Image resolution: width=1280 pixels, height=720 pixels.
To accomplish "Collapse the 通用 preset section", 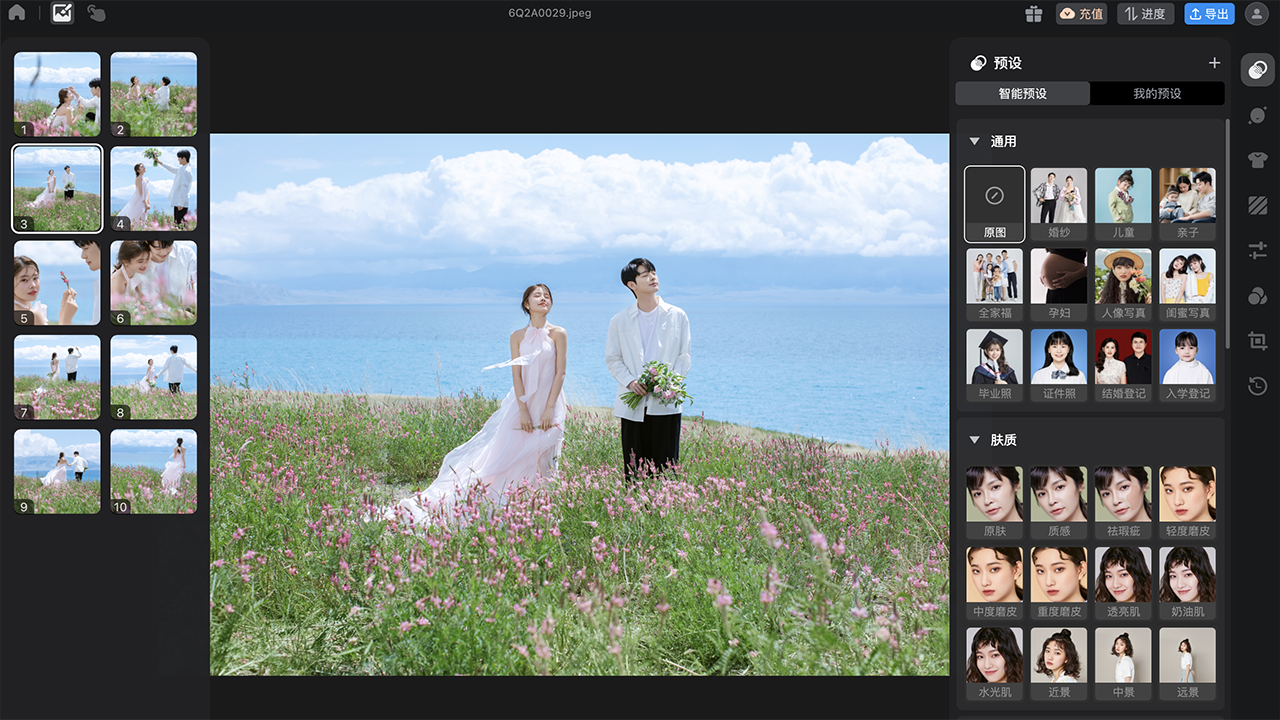I will pyautogui.click(x=974, y=142).
